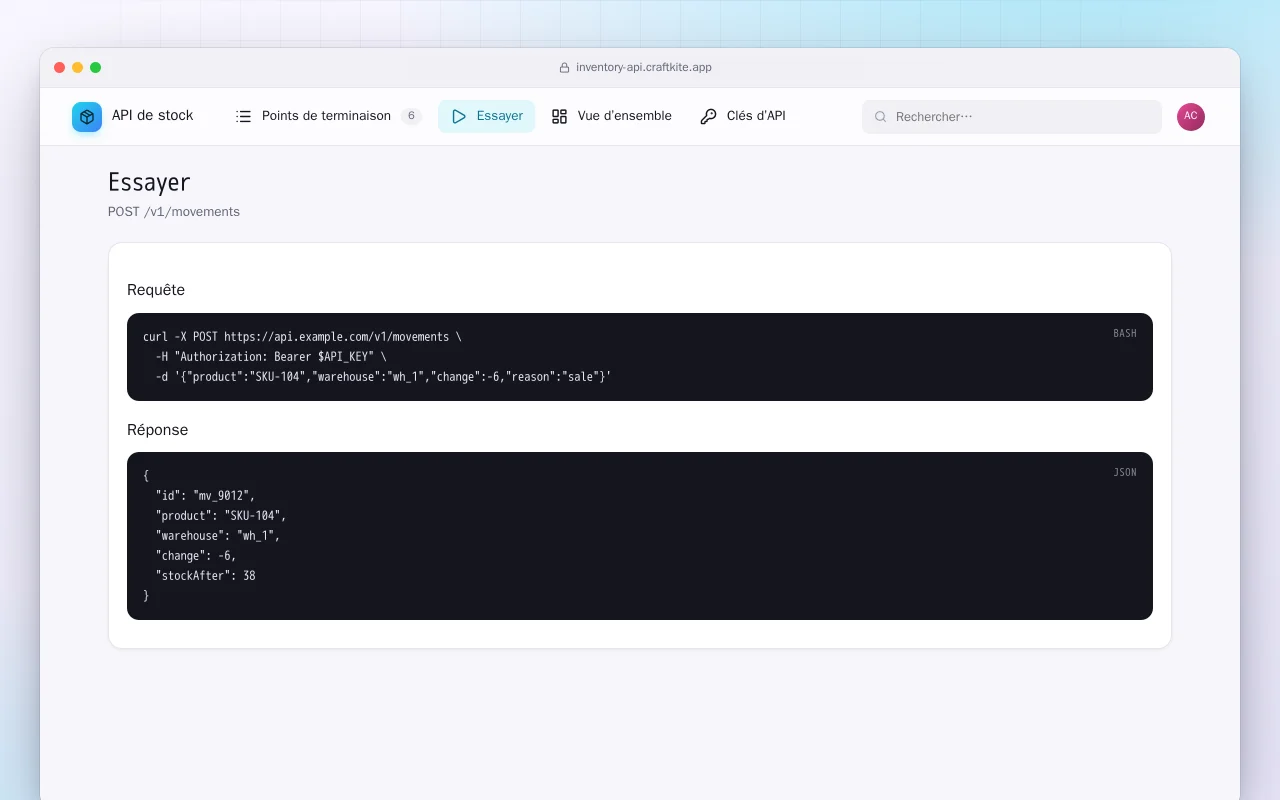The height and width of the screenshot is (800, 1280).
Task: Click the POST /v1/movements subtitle
Action: coord(174,212)
